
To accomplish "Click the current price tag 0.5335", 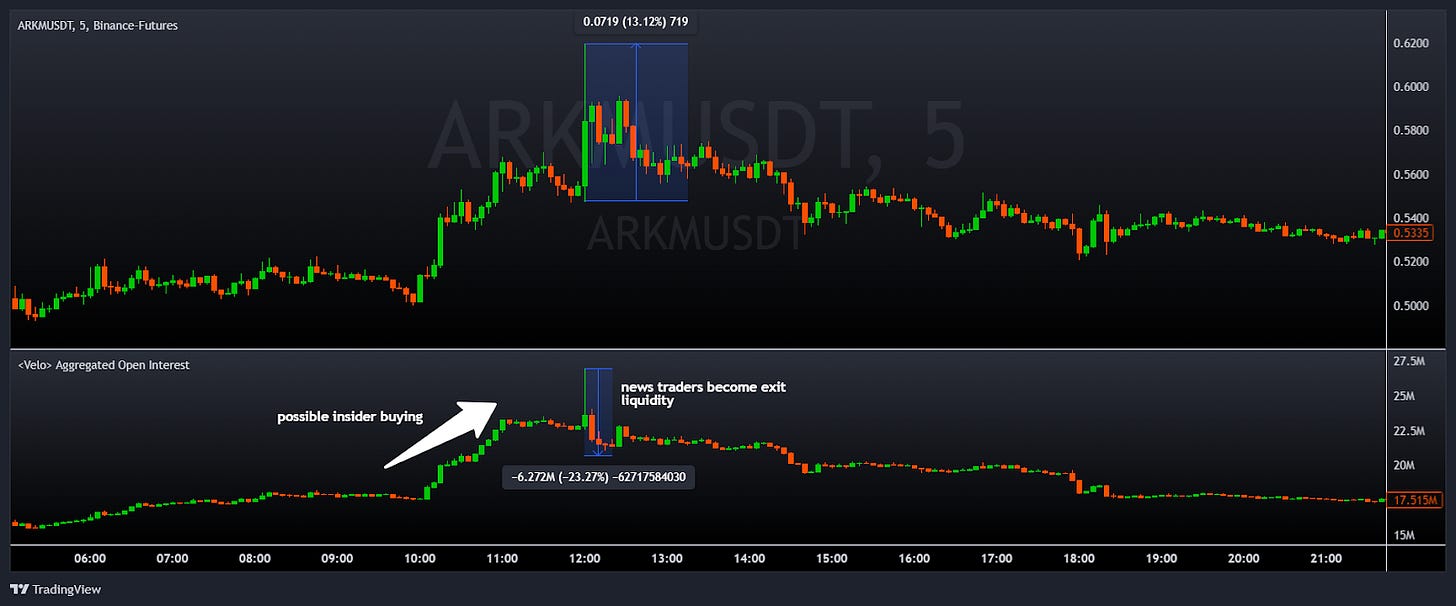I will coord(1413,234).
